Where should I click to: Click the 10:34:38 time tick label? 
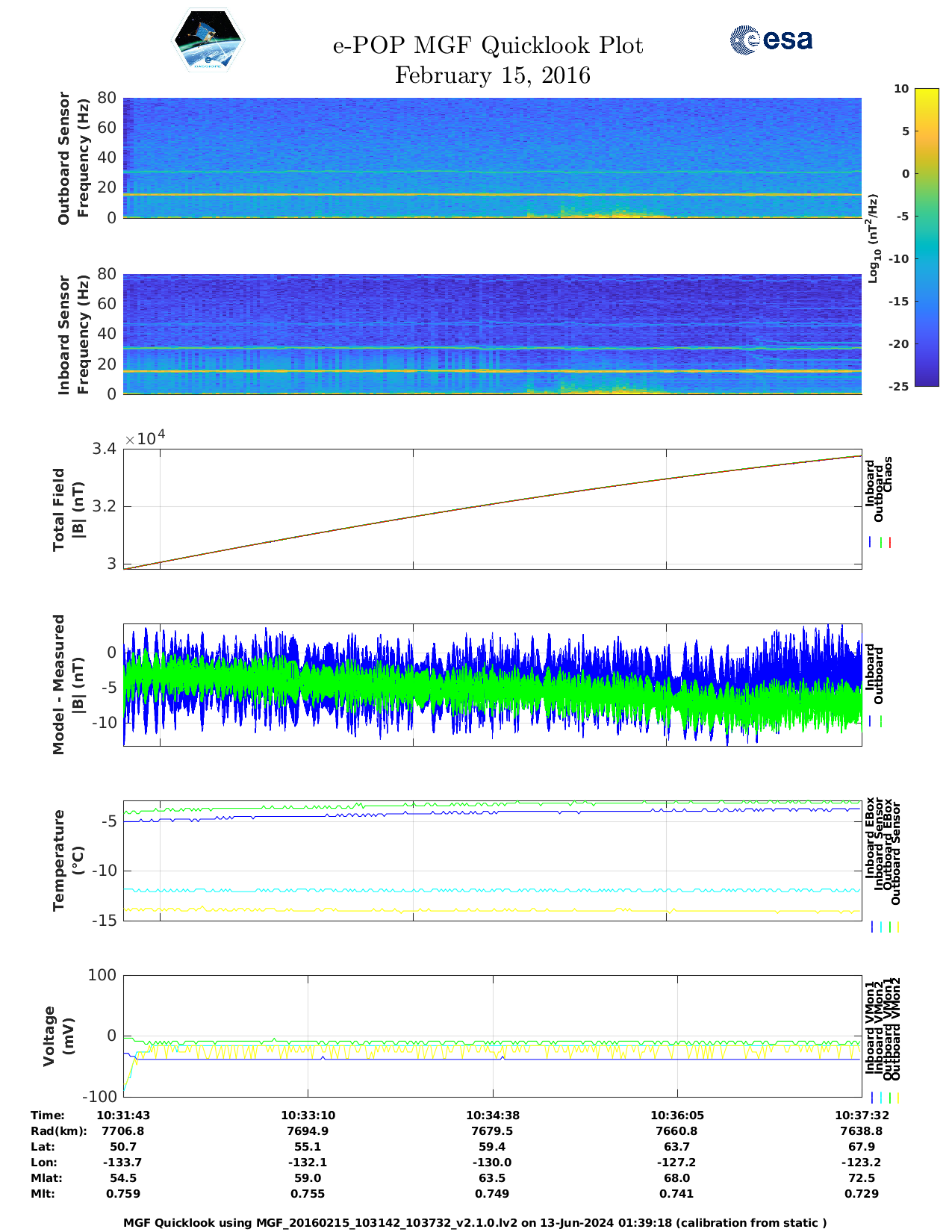click(x=492, y=1115)
